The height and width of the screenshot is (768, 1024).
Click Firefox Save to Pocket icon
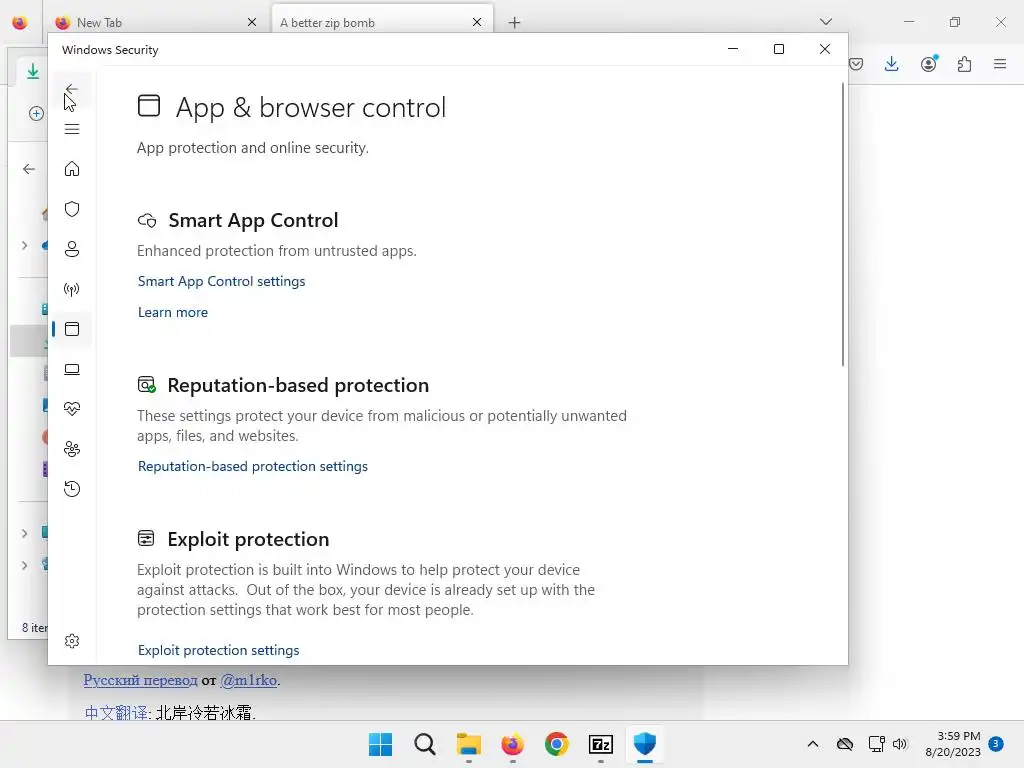pos(856,64)
